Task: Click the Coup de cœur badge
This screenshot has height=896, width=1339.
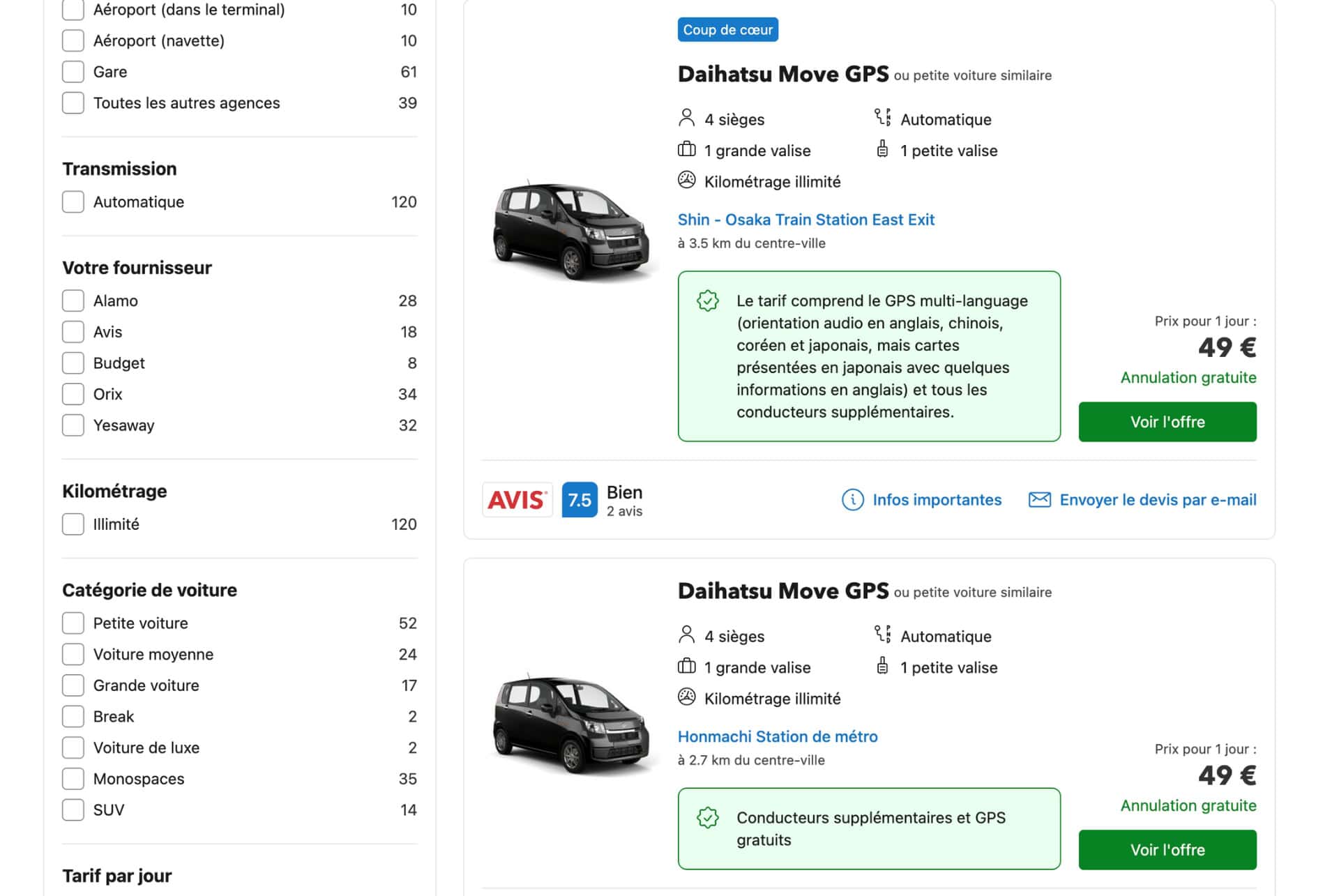Action: (727, 30)
